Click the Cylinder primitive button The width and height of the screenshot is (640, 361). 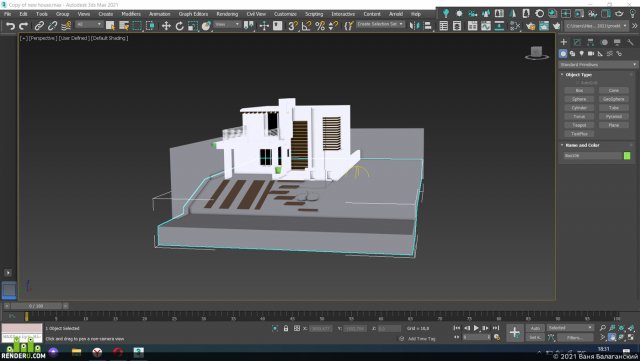(x=579, y=108)
